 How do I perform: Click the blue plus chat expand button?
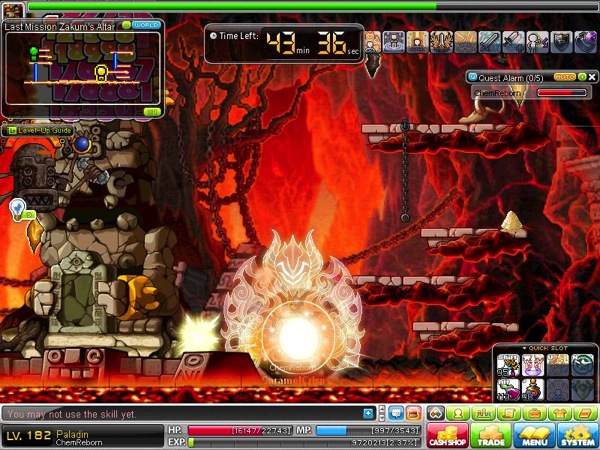click(x=368, y=413)
